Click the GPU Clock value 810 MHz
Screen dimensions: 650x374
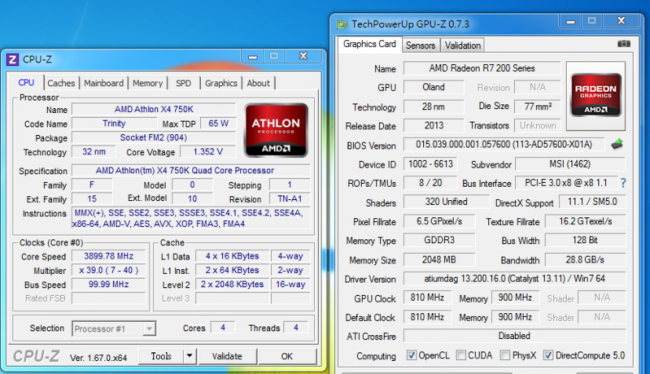pyautogui.click(x=427, y=298)
